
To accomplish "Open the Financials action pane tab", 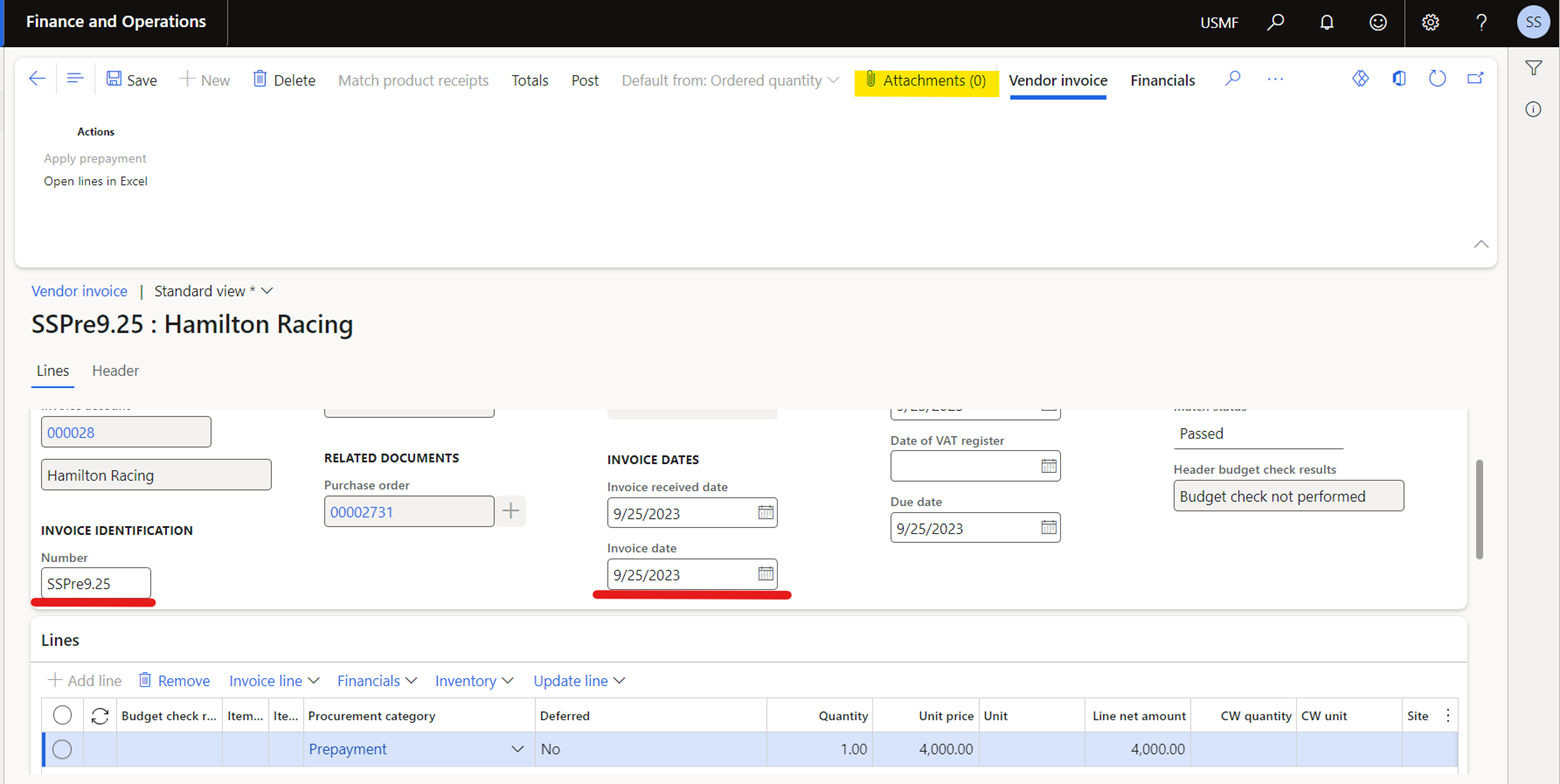I will coord(1162,81).
